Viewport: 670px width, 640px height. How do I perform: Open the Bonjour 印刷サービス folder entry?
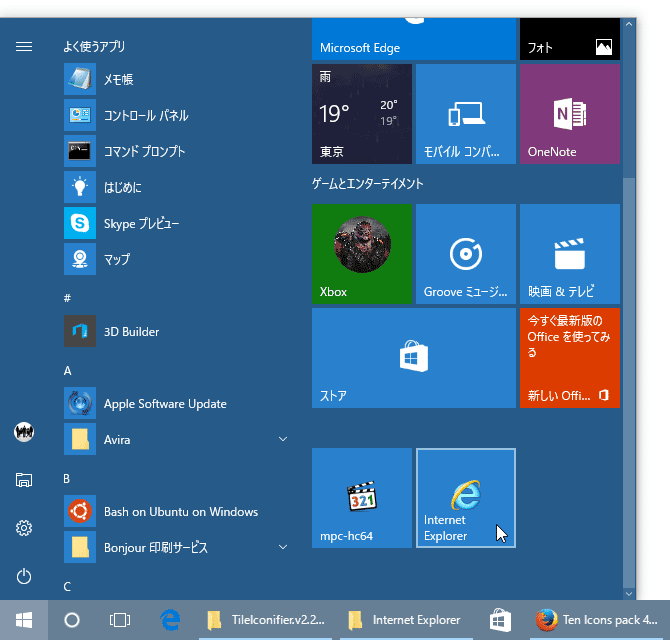[x=176, y=548]
